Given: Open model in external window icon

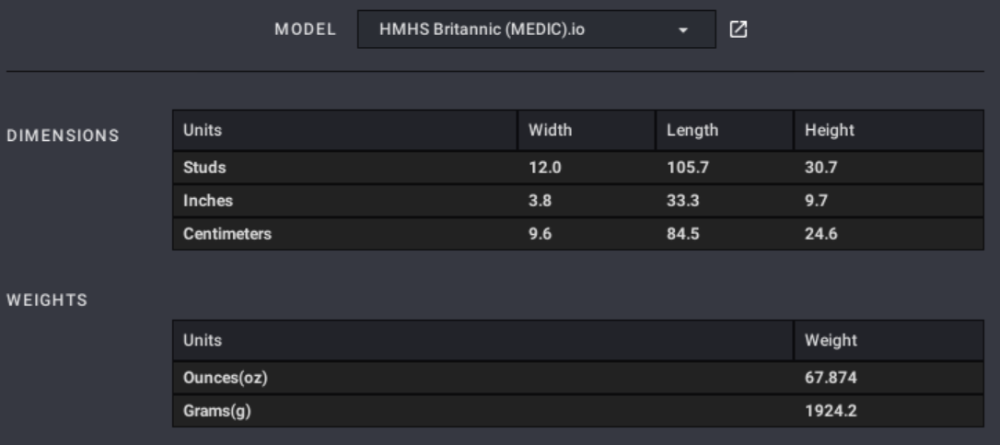Looking at the screenshot, I should click(738, 29).
